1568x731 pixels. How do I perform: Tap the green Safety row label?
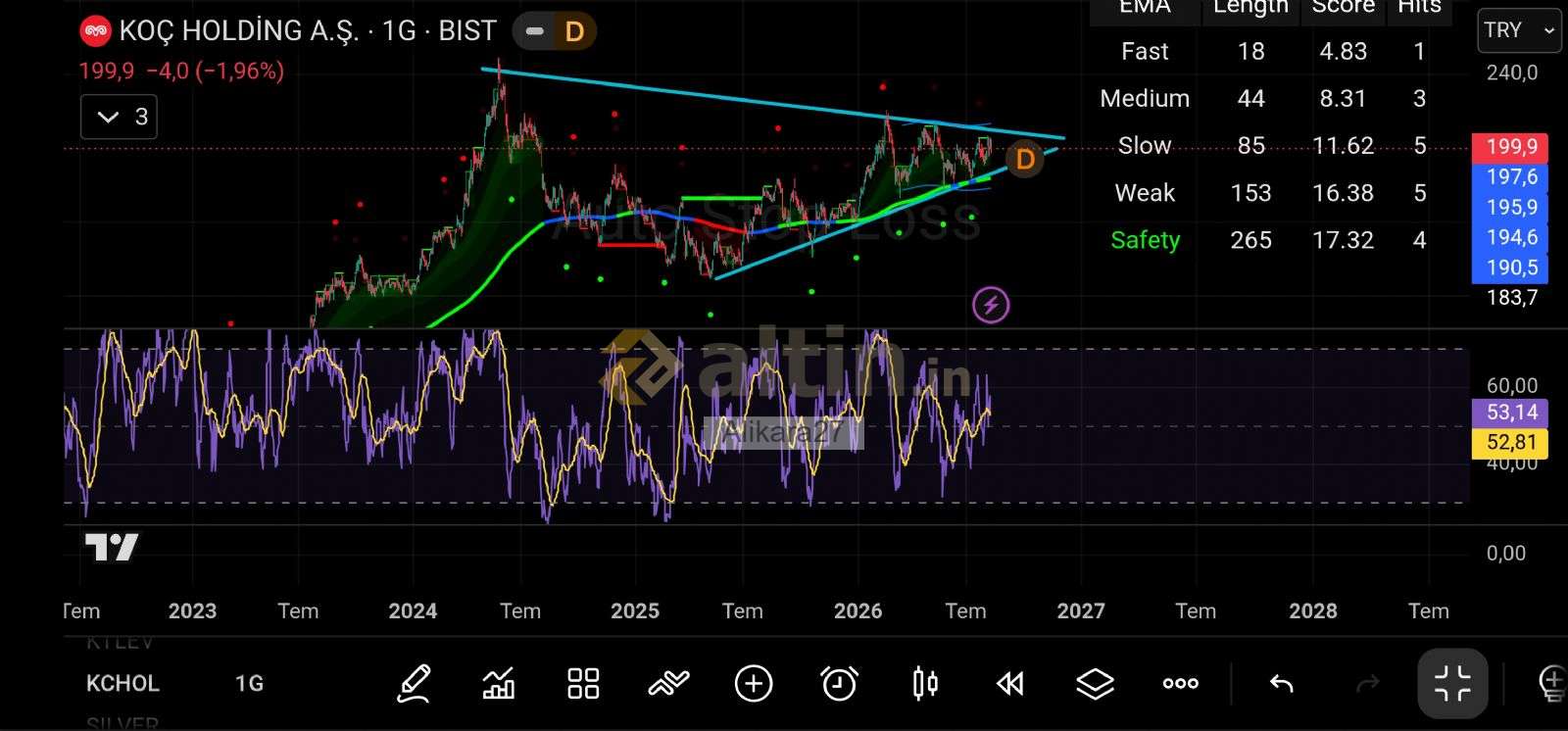[1145, 240]
